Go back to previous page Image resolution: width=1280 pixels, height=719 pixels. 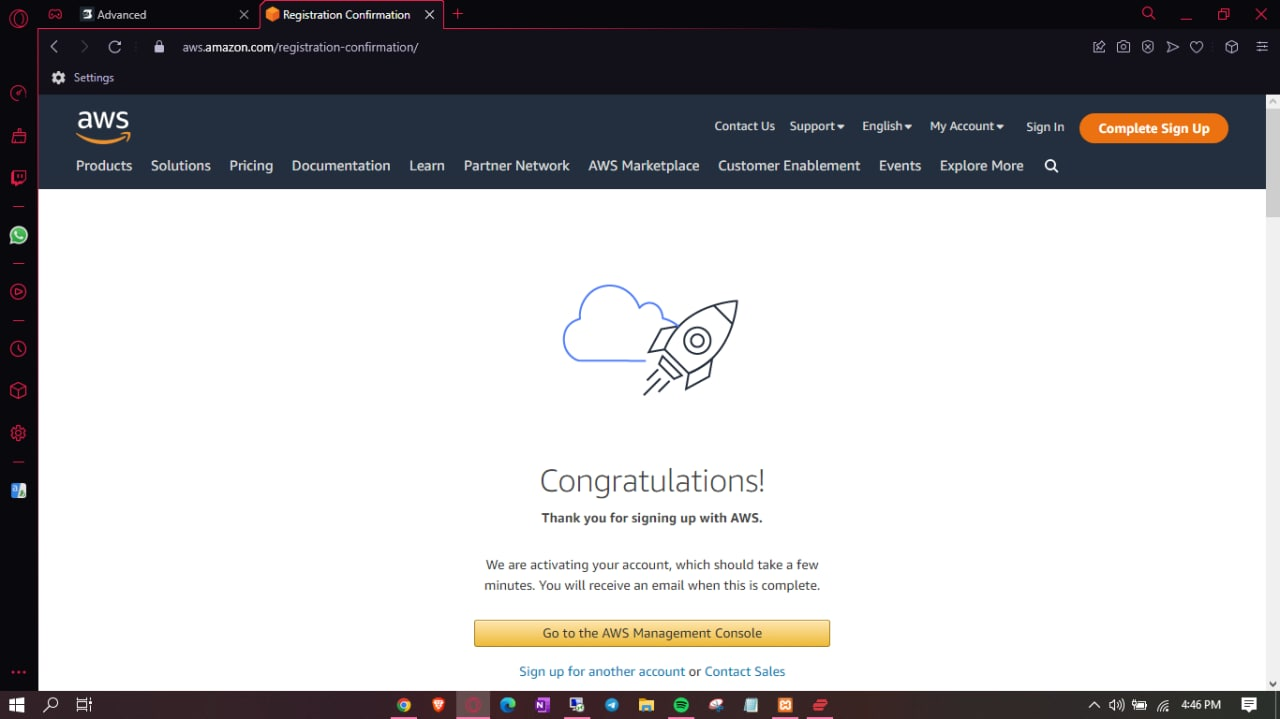coord(55,47)
